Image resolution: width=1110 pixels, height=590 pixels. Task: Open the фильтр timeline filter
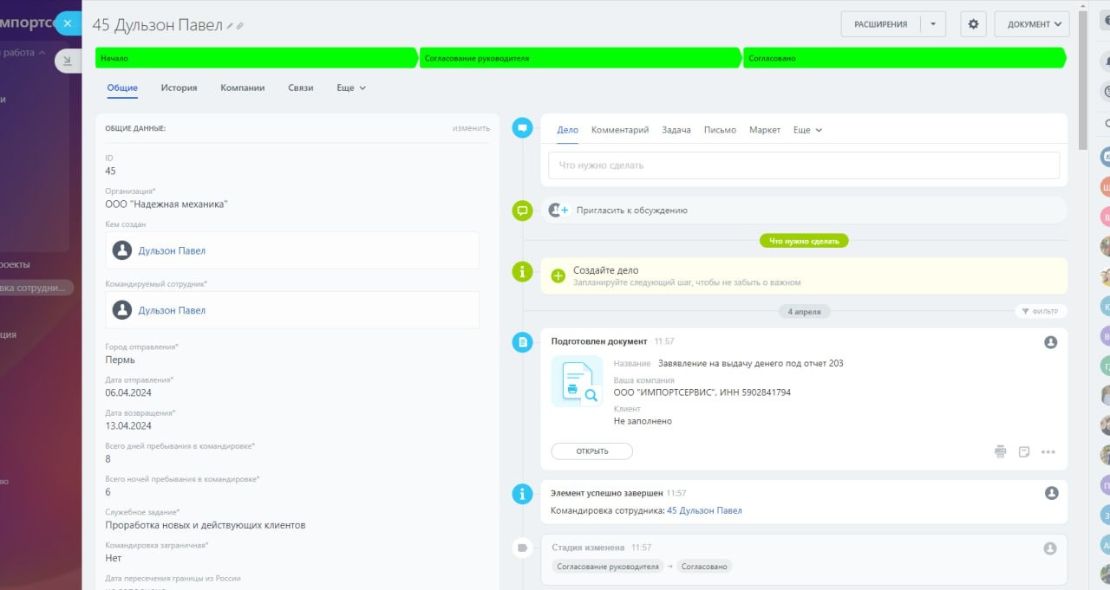click(1040, 312)
